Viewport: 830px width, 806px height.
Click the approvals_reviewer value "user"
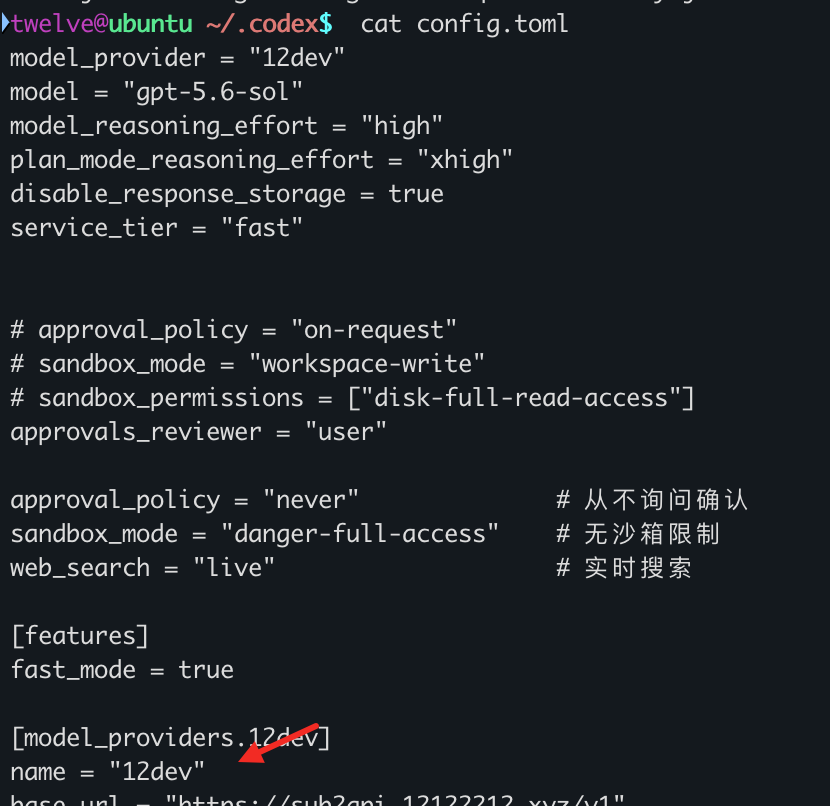click(x=346, y=432)
